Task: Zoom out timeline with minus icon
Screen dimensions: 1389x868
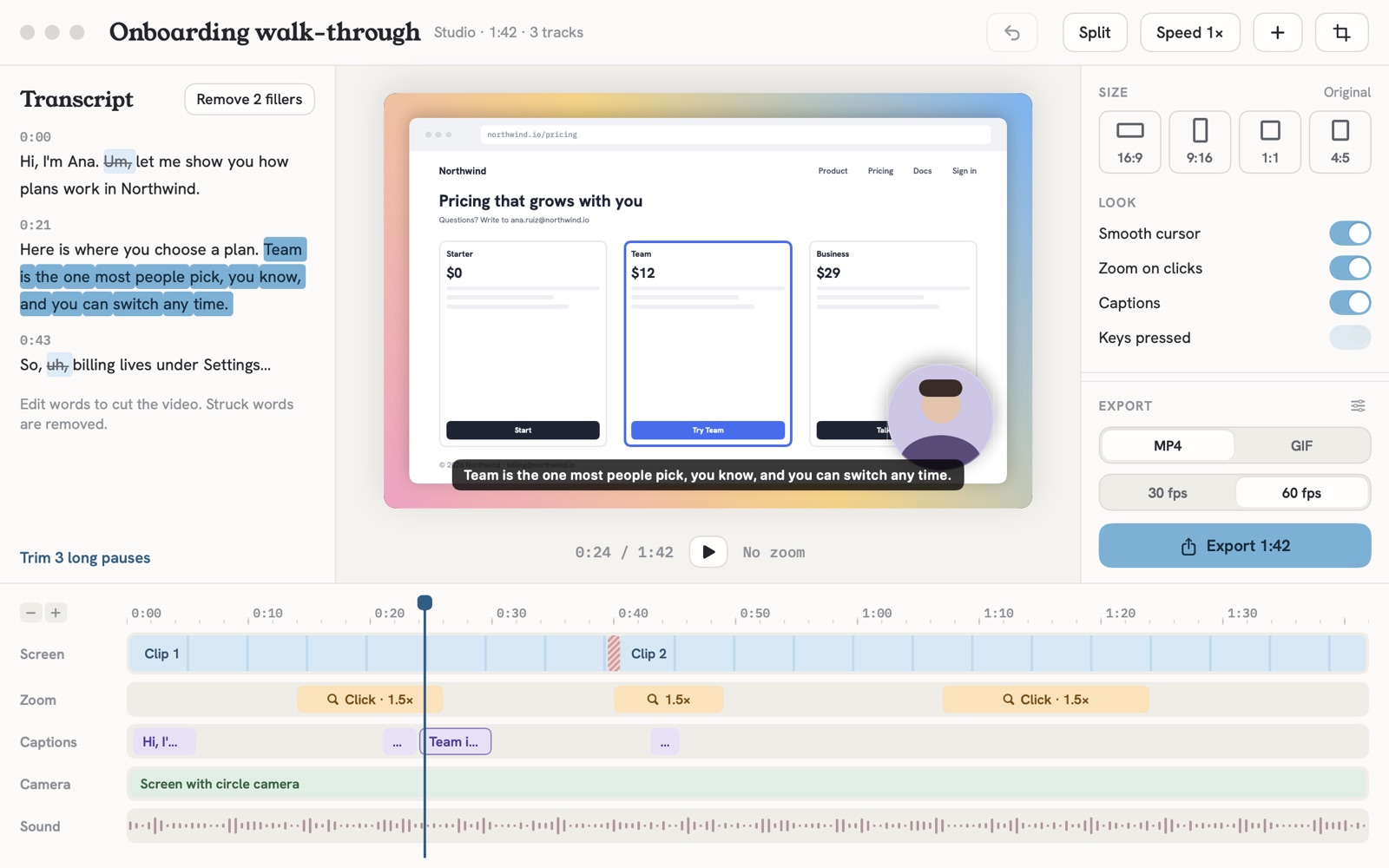Action: pos(31,613)
